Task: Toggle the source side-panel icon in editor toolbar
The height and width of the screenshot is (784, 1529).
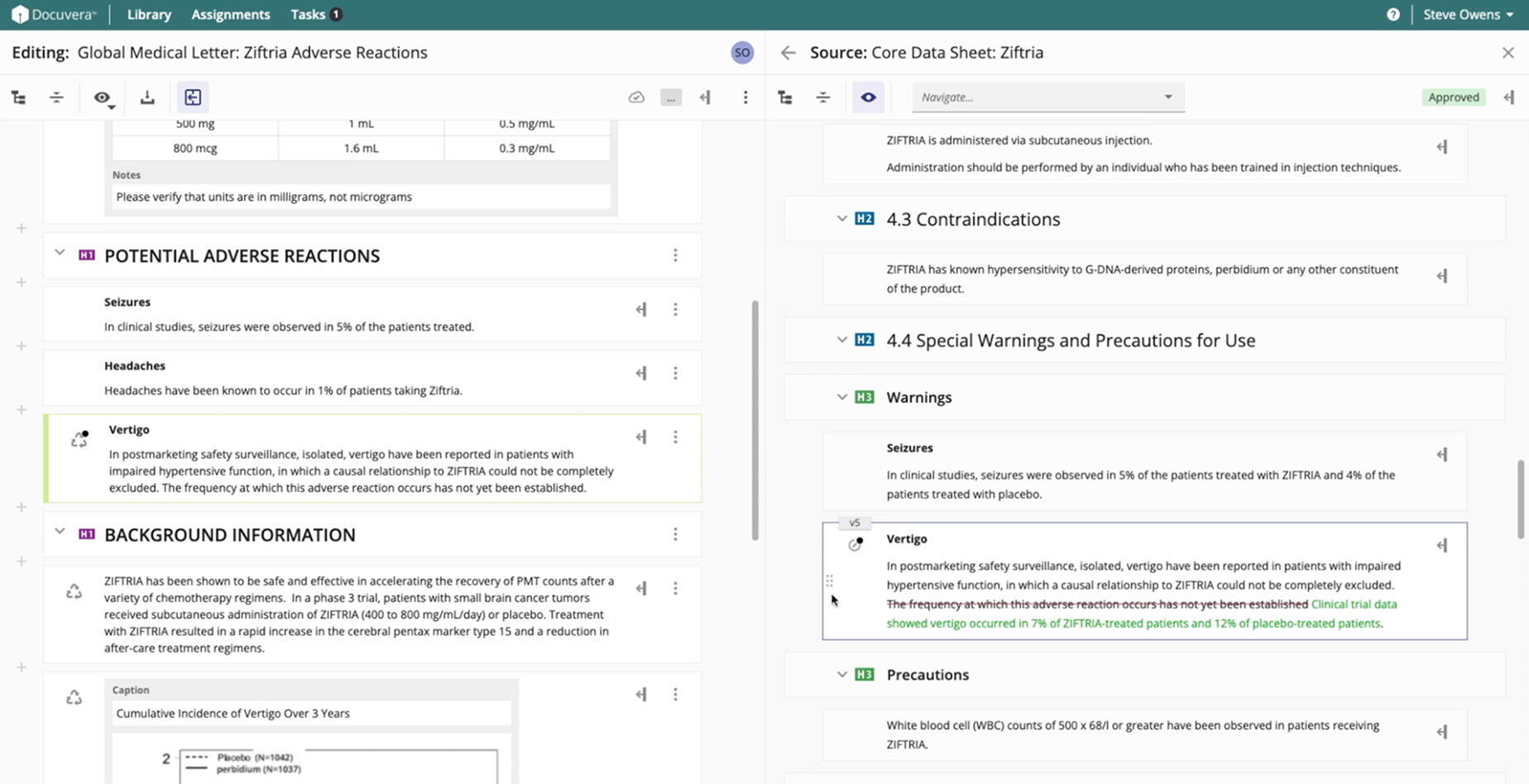Action: coord(193,98)
